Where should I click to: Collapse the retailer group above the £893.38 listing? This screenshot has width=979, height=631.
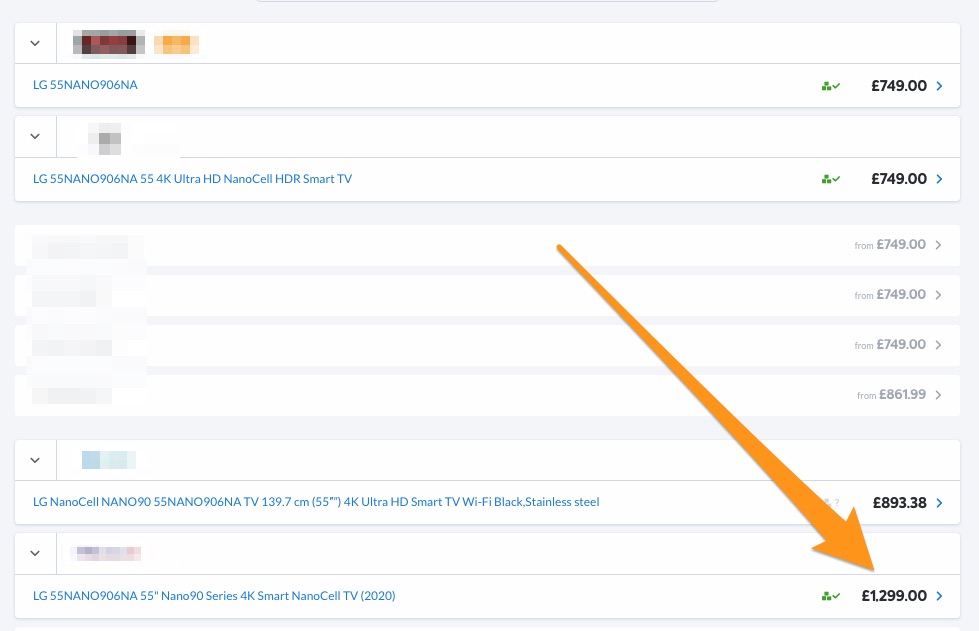click(x=35, y=461)
